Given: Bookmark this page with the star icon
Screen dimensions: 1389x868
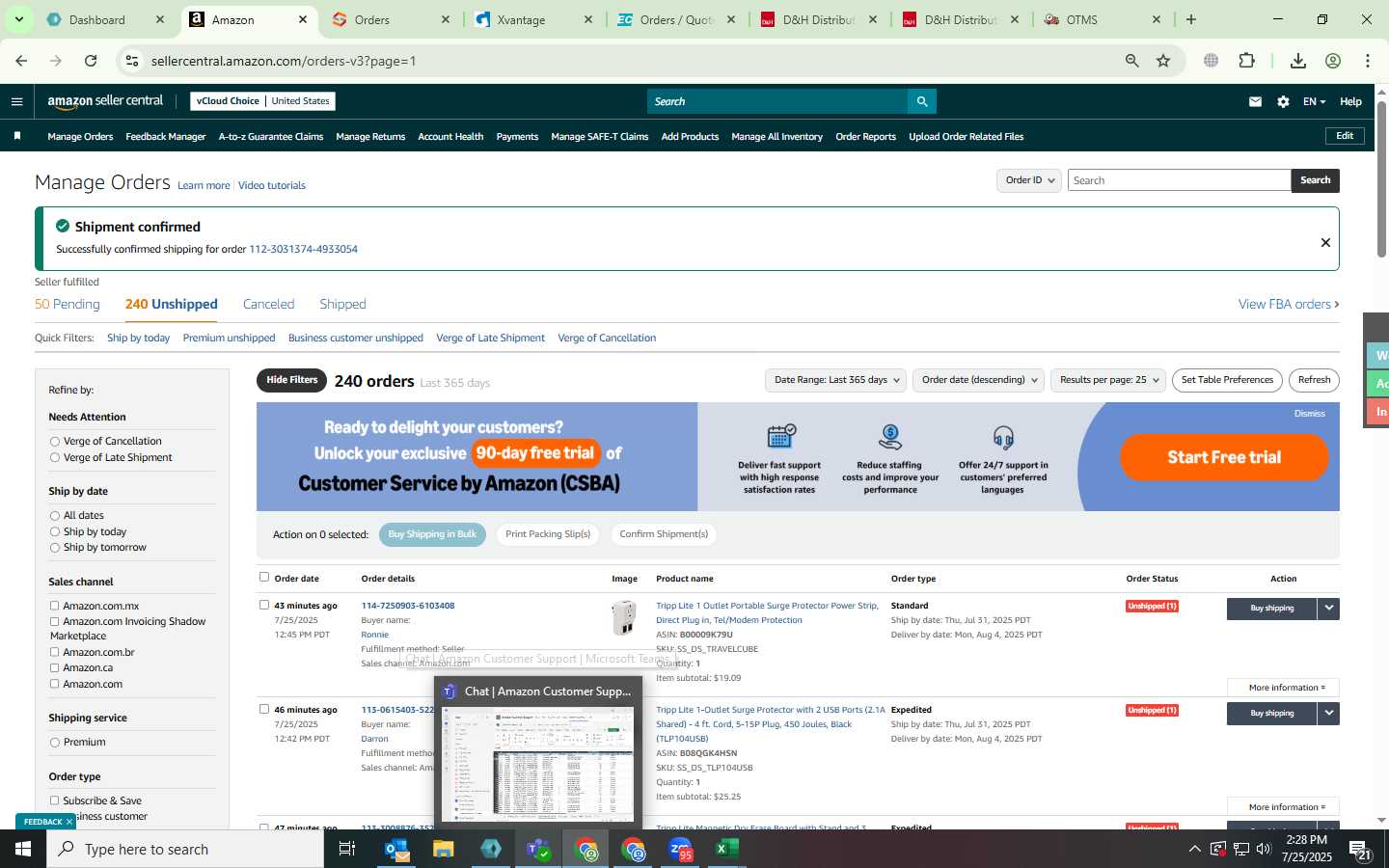Looking at the screenshot, I should [1163, 61].
